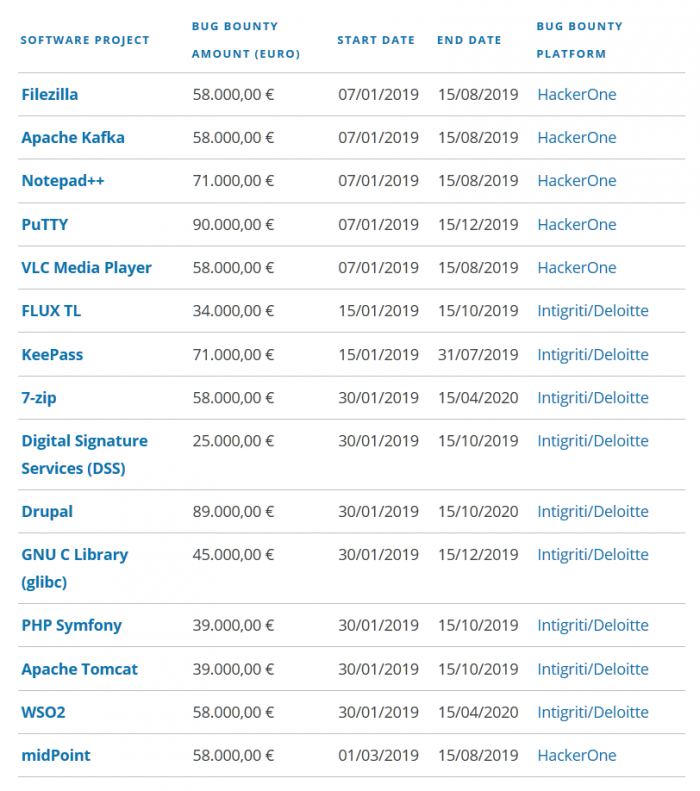Open HackerOne link in the midPoint row
Viewport: 700px width, 791px height.
click(577, 756)
